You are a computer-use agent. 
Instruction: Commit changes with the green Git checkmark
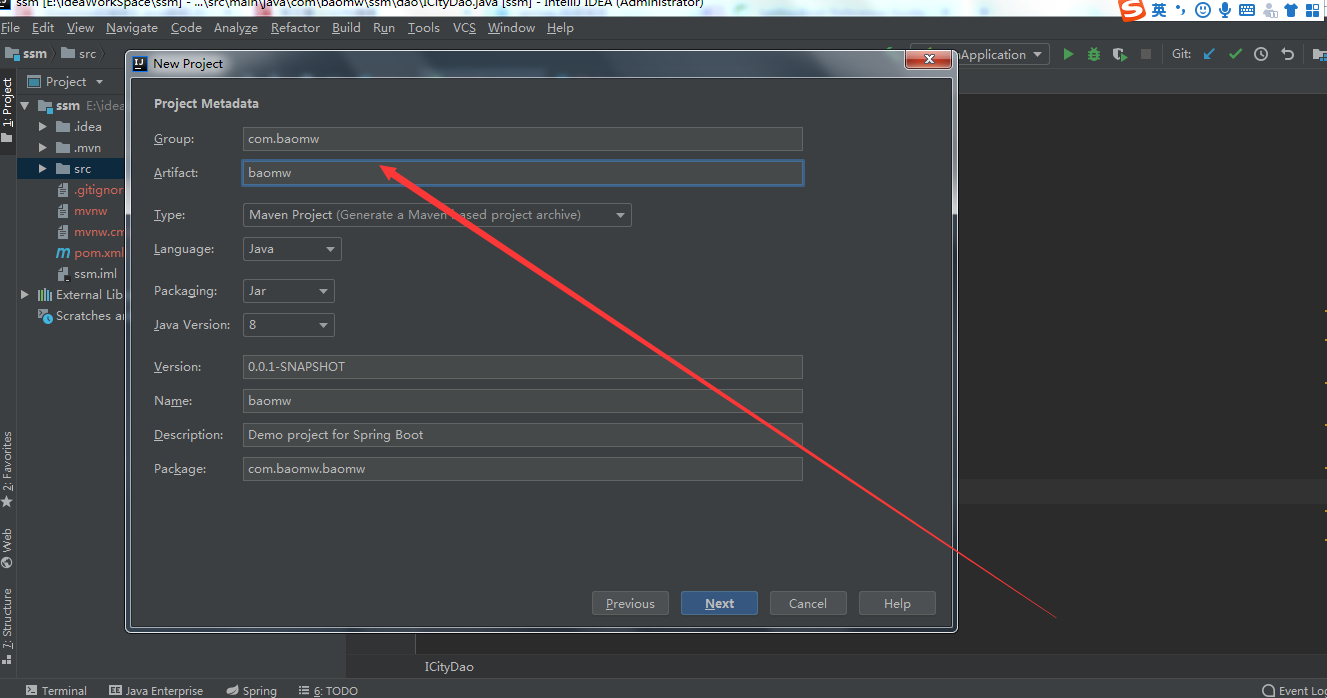tap(1235, 54)
